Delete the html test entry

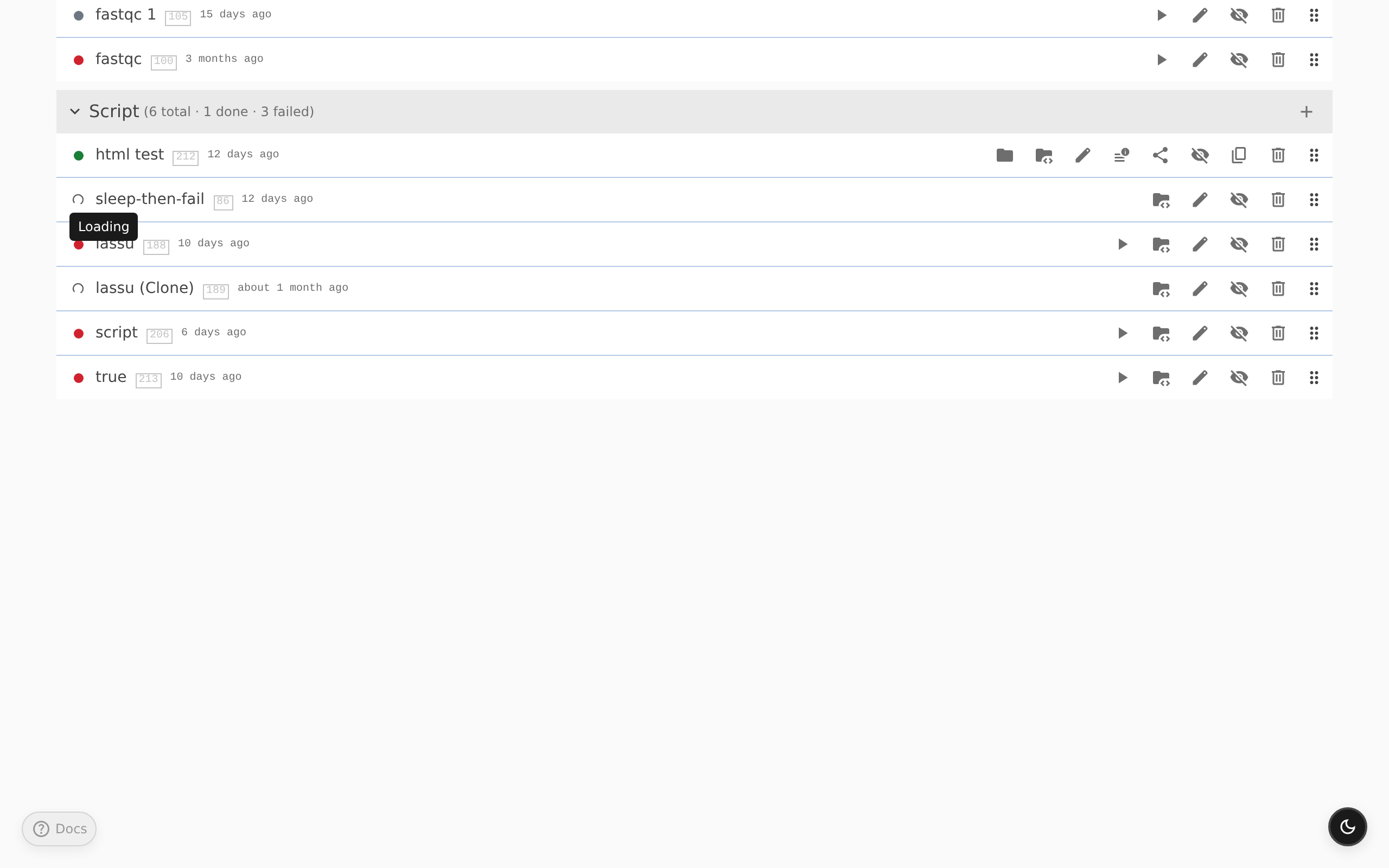[x=1278, y=156]
